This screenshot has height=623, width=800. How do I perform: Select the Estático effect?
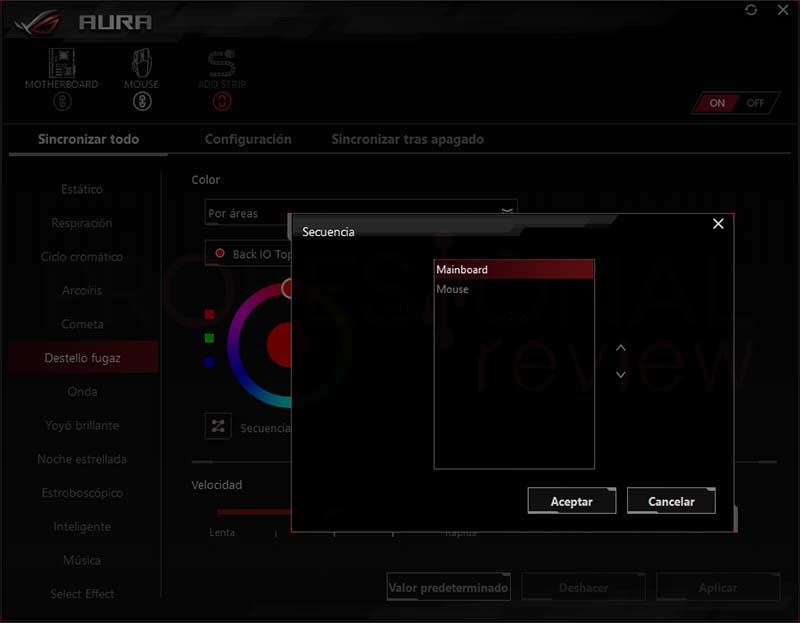(x=82, y=189)
